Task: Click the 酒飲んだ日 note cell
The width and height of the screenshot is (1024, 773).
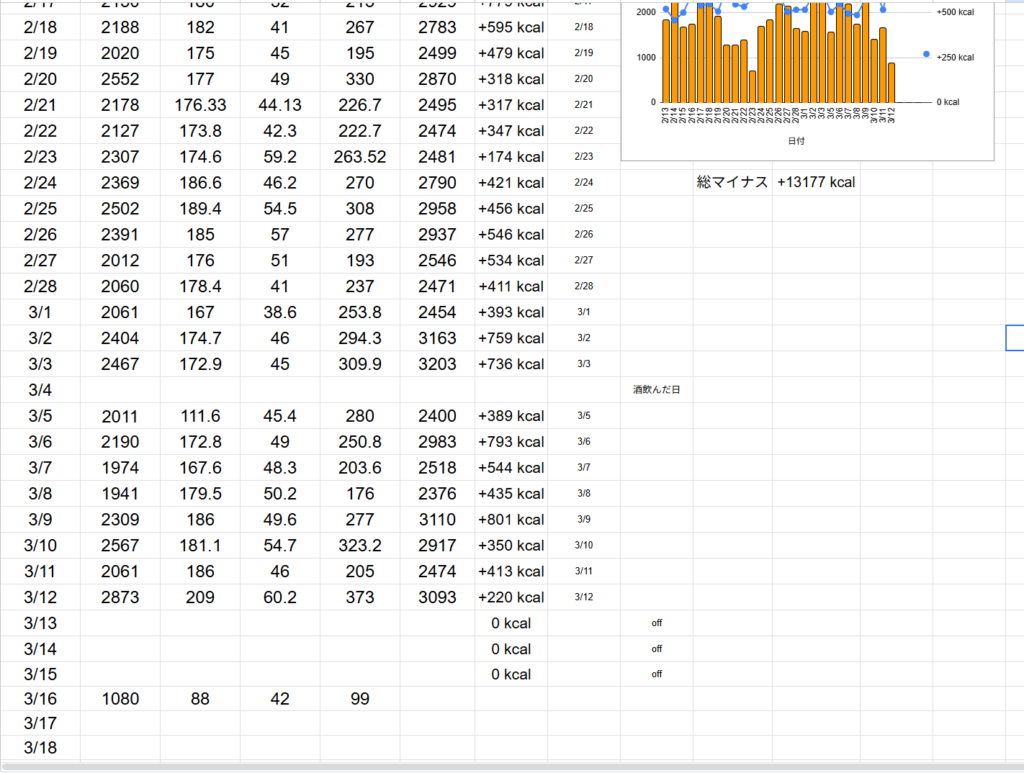Action: click(x=656, y=389)
